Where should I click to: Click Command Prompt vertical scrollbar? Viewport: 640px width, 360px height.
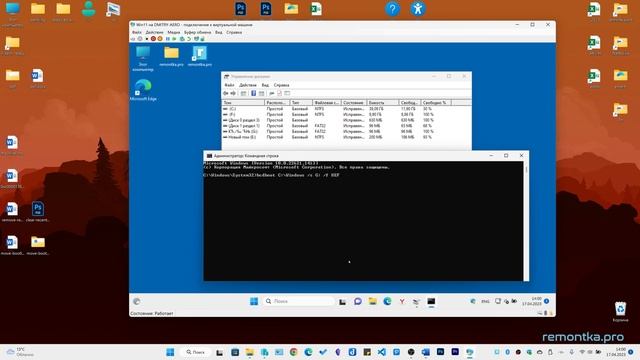pyautogui.click(x=526, y=221)
